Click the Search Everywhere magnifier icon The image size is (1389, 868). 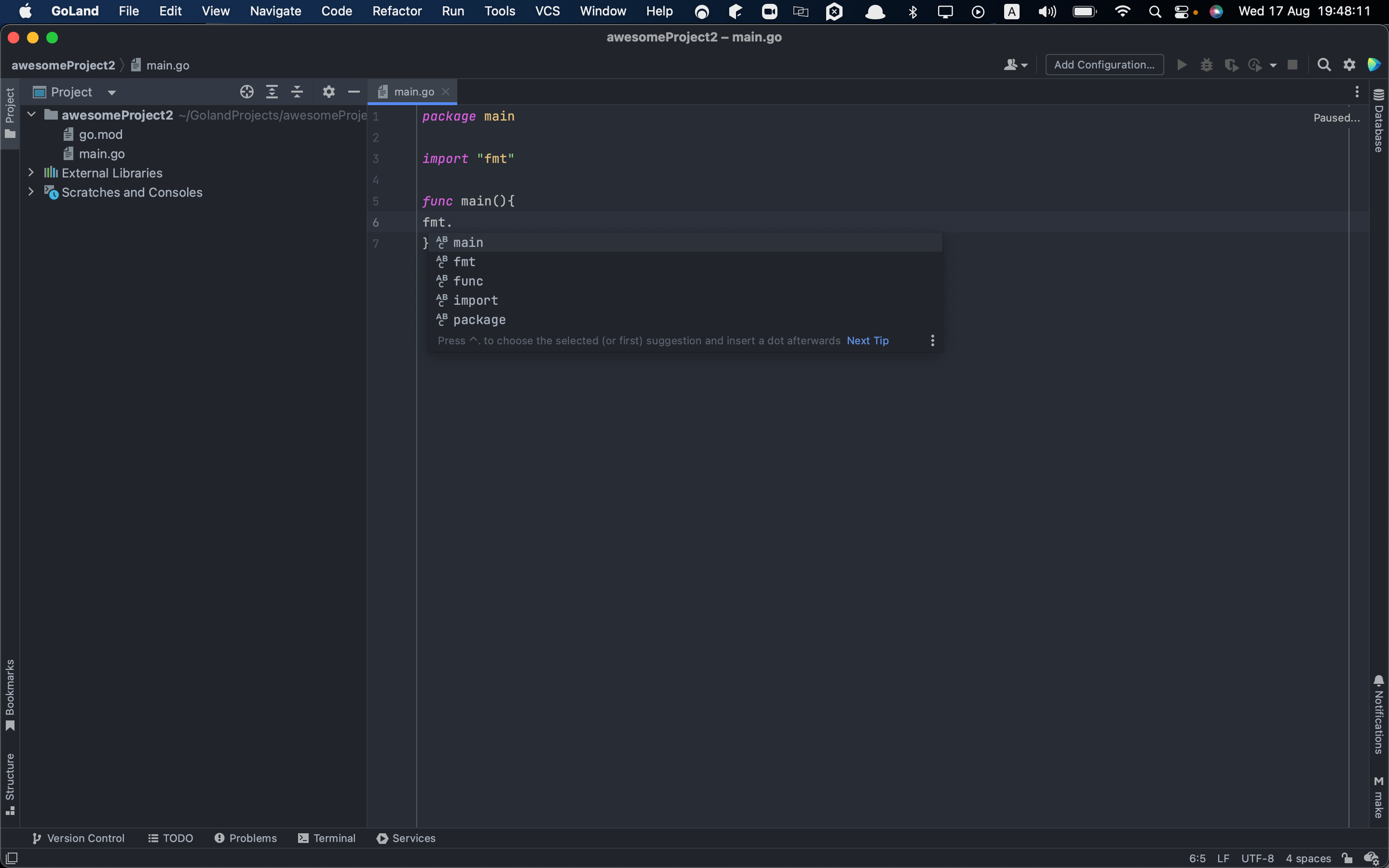1323,65
